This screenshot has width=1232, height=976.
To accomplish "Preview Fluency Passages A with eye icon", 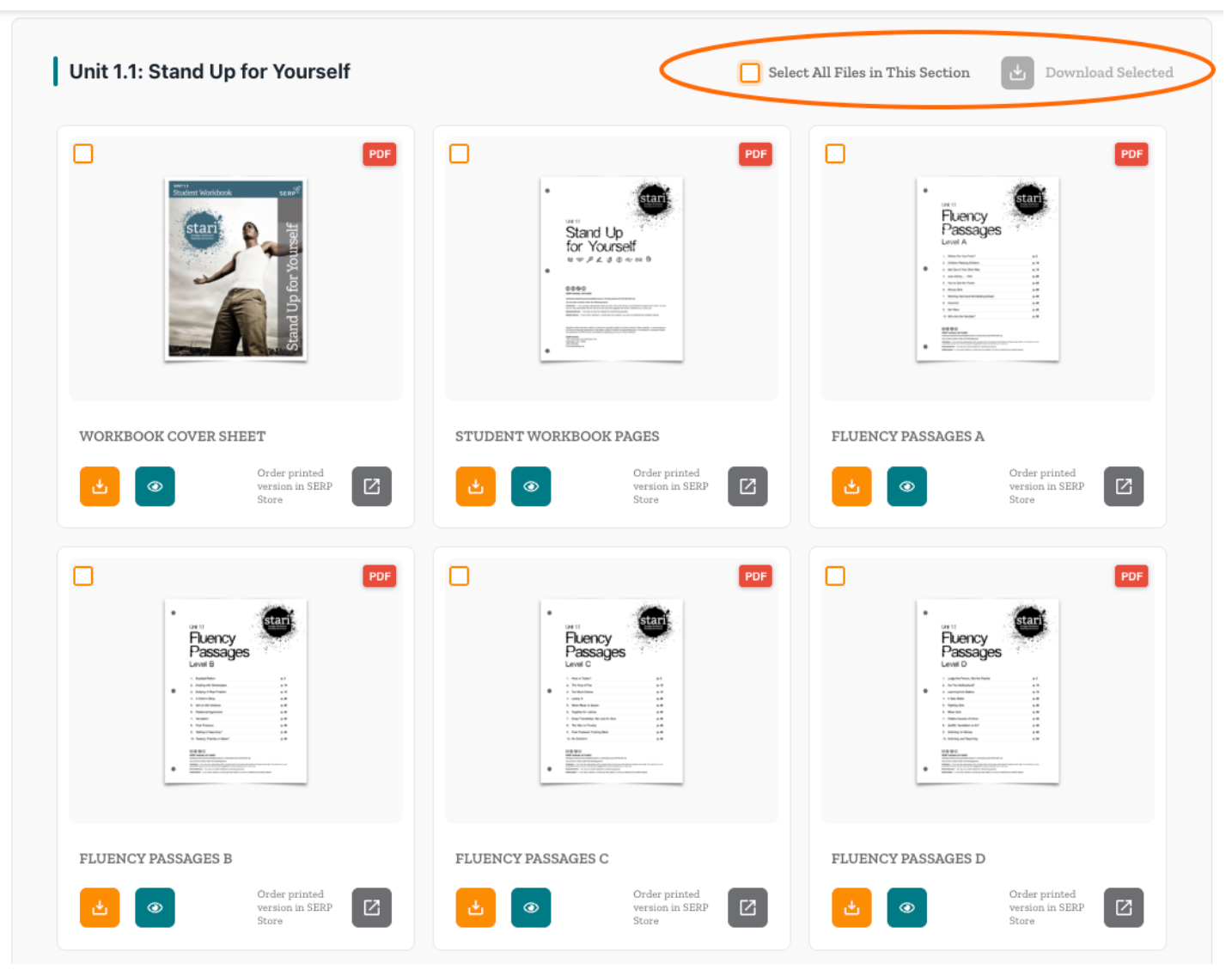I will coord(907,486).
